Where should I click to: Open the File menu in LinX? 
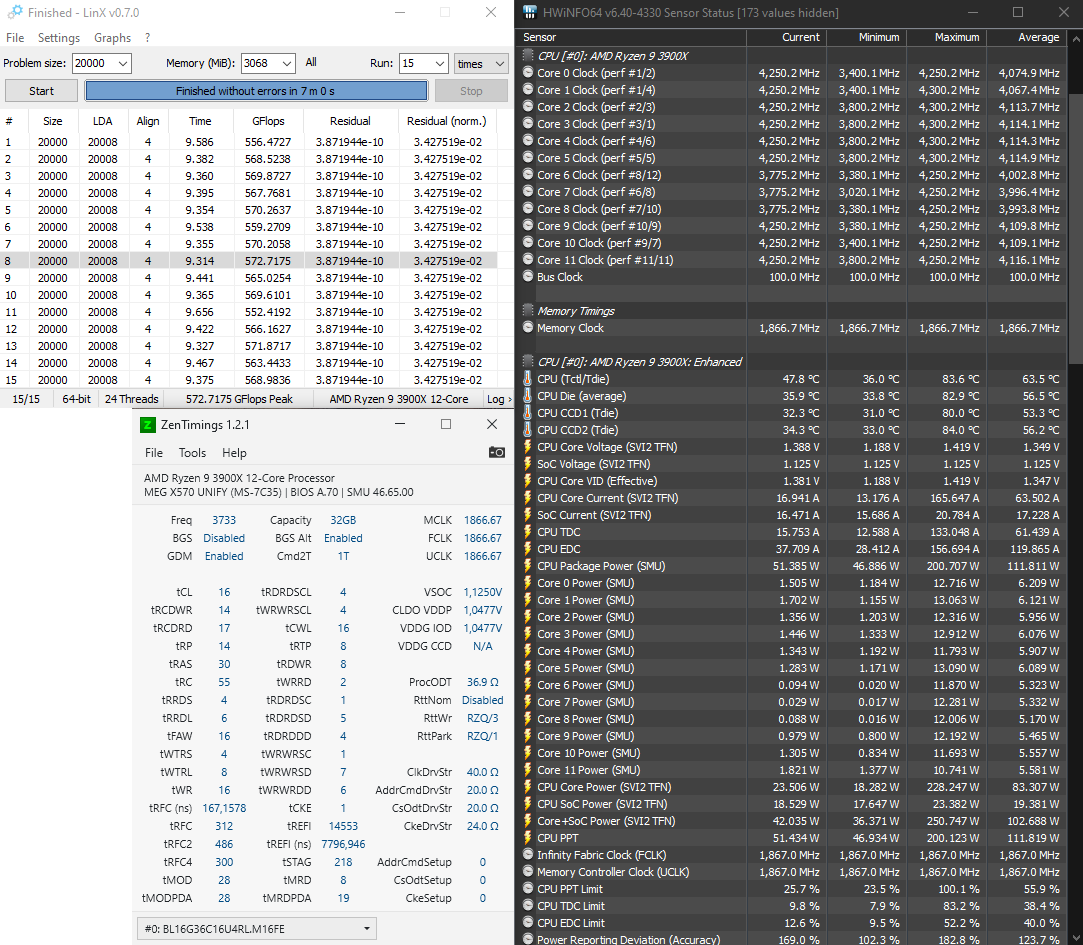[x=15, y=38]
